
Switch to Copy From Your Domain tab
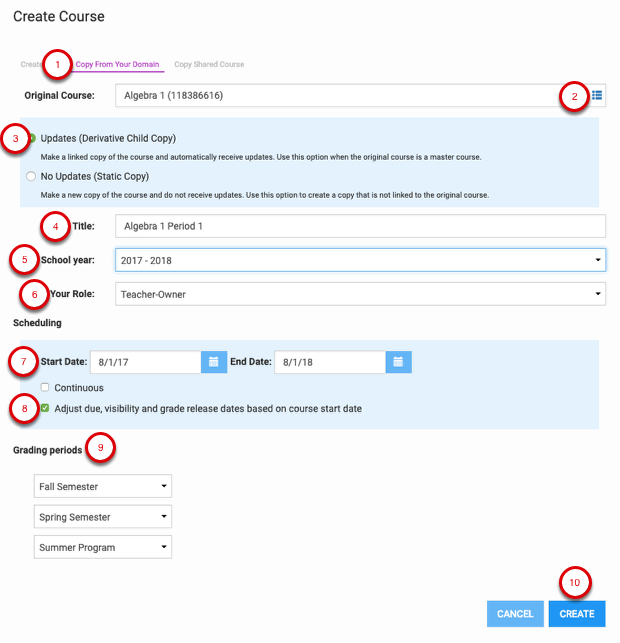(118, 65)
